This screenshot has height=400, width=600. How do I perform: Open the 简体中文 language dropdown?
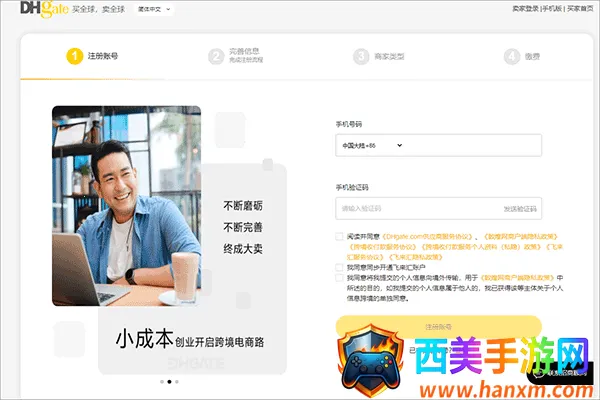click(x=153, y=9)
